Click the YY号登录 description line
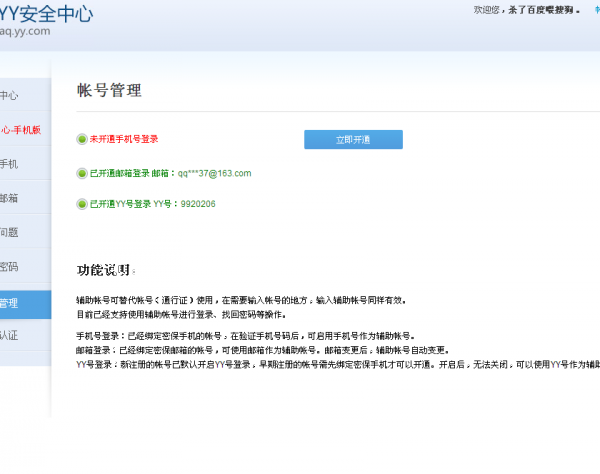600x474 pixels. pos(338,365)
